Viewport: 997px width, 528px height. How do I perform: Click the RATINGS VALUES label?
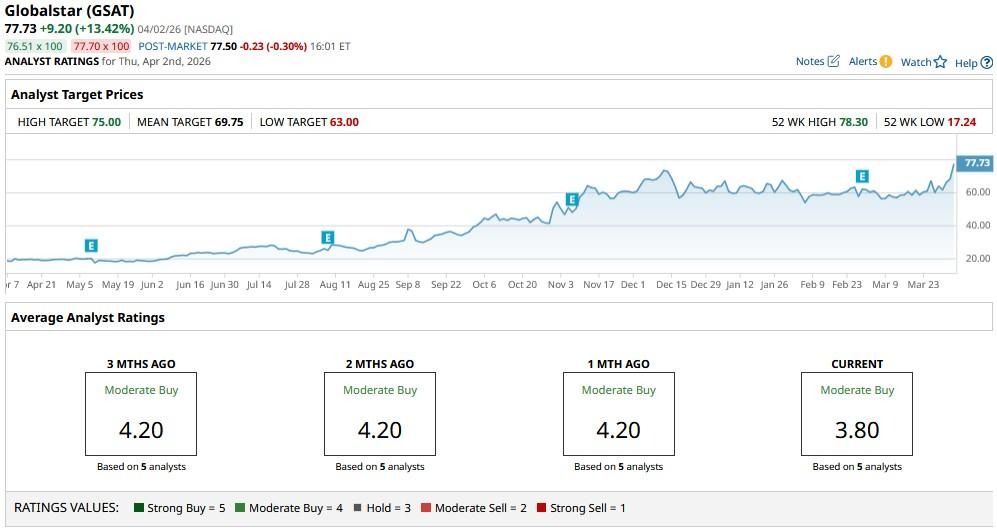click(66, 508)
